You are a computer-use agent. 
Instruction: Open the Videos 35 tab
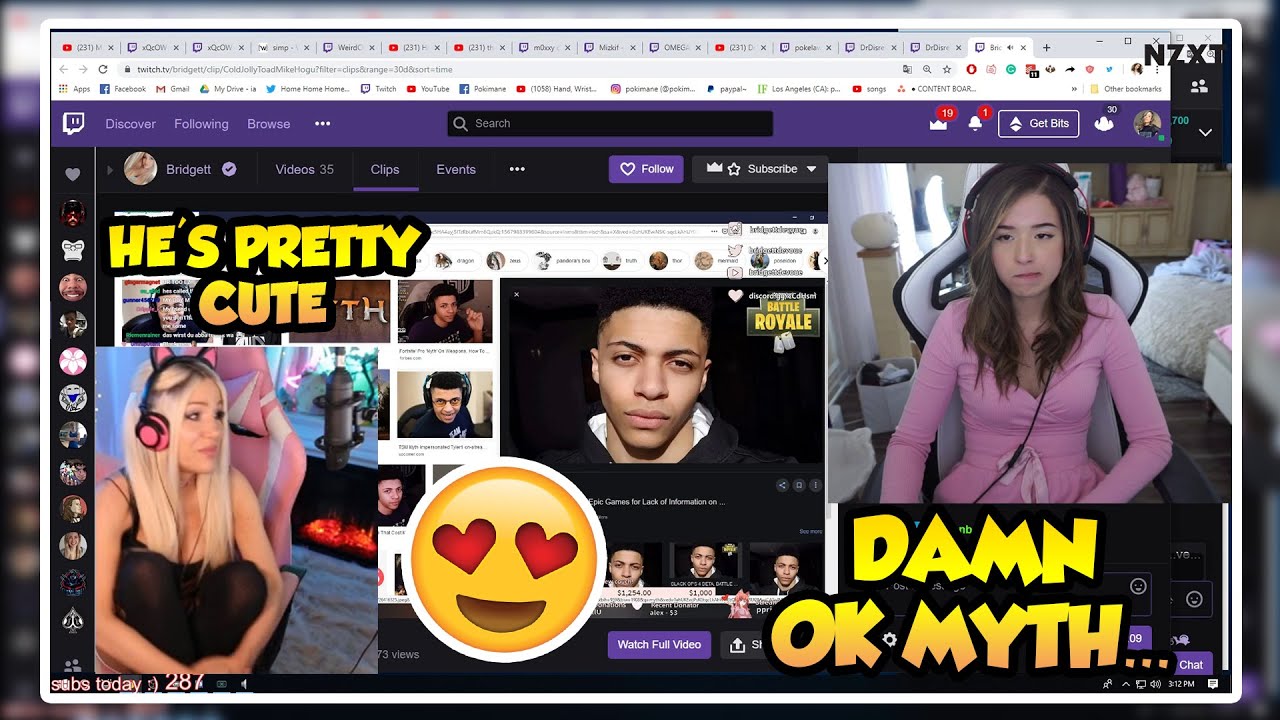tap(305, 169)
